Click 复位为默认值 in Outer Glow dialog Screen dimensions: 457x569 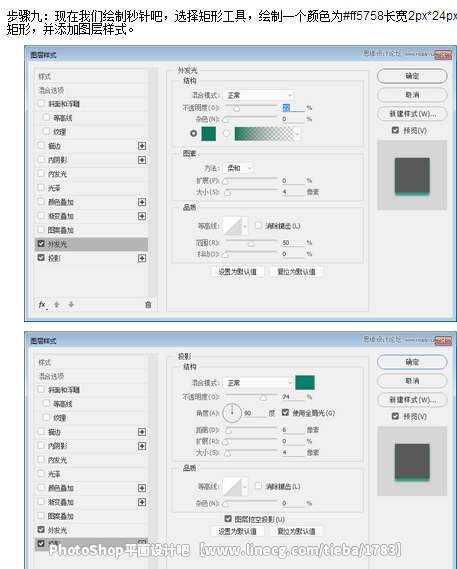tap(296, 271)
